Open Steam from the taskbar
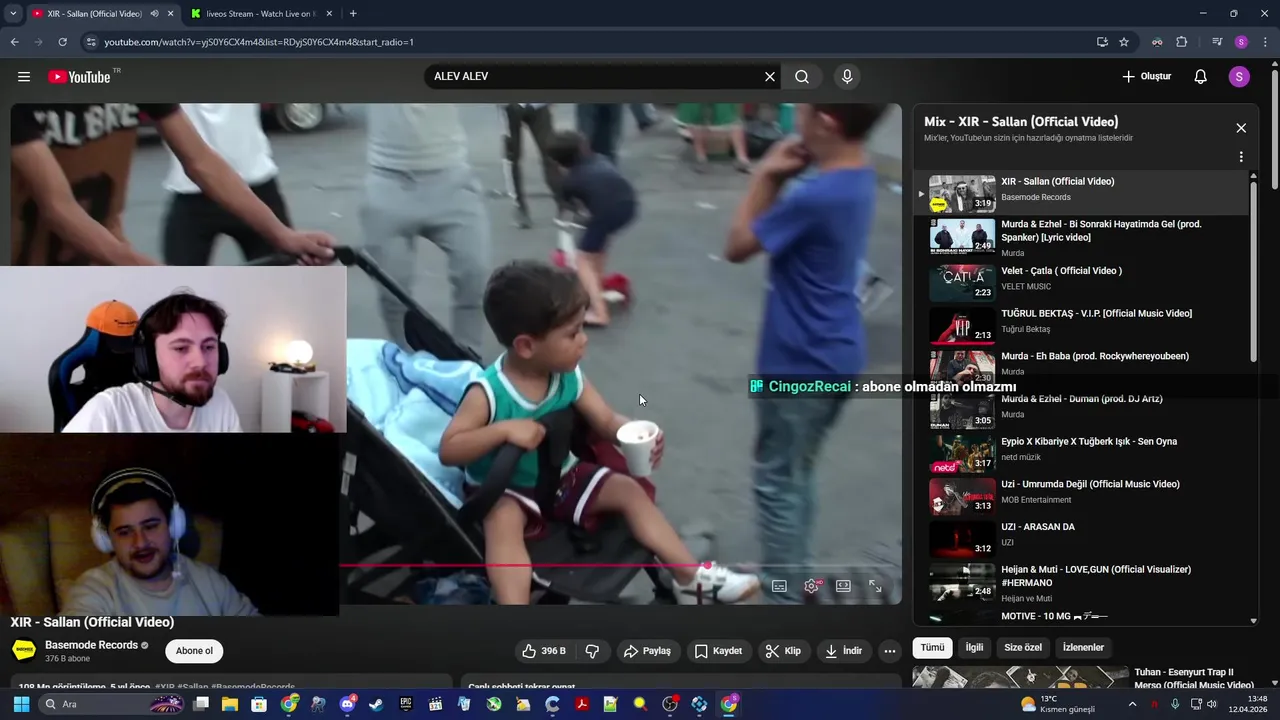The width and height of the screenshot is (1280, 720). 376,705
